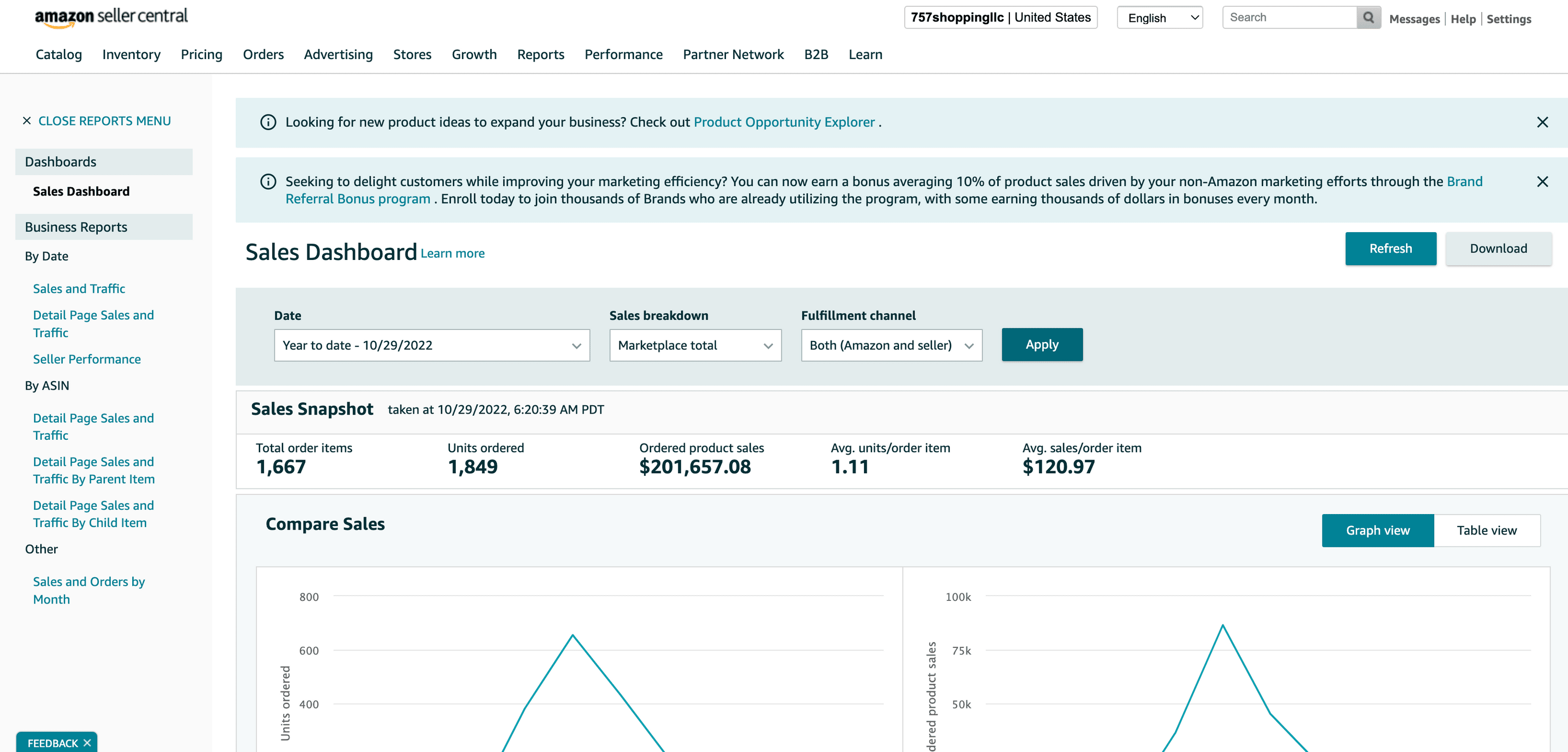Click the X beside Close Reports Menu
Image resolution: width=1568 pixels, height=752 pixels.
27,121
